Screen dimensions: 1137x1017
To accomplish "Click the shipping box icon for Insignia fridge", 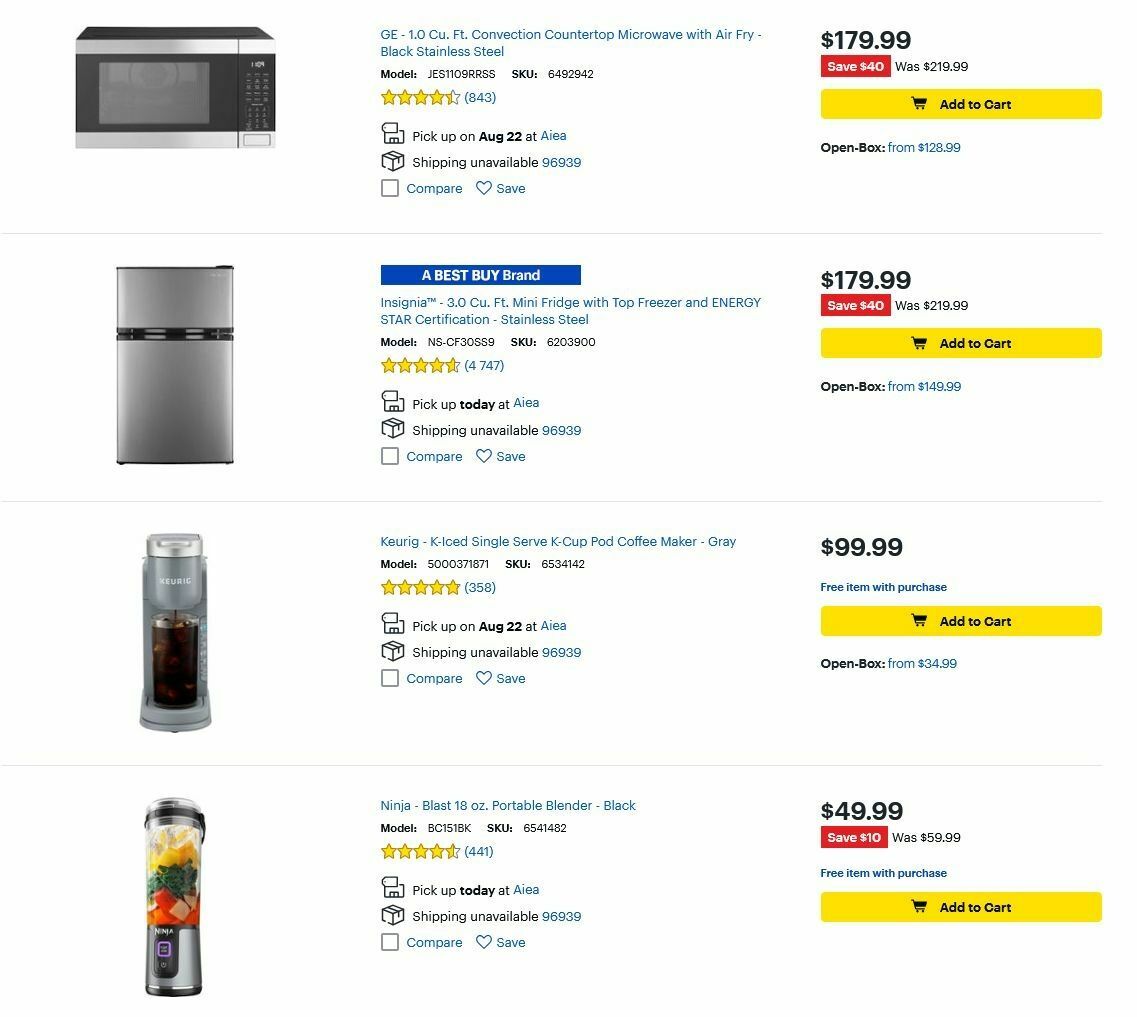I will tap(391, 428).
